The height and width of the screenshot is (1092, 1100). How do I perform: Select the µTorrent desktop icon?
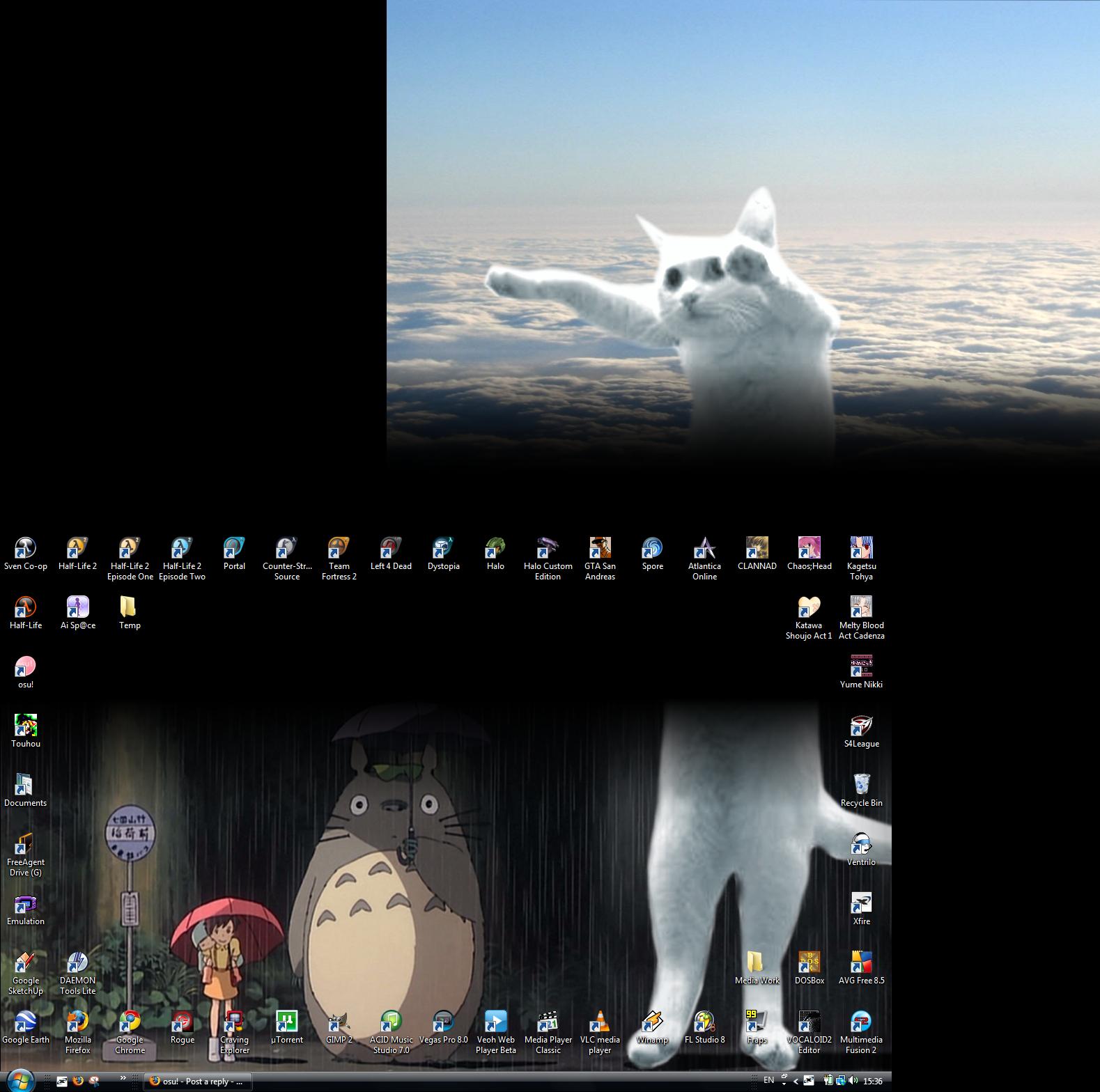point(287,1027)
